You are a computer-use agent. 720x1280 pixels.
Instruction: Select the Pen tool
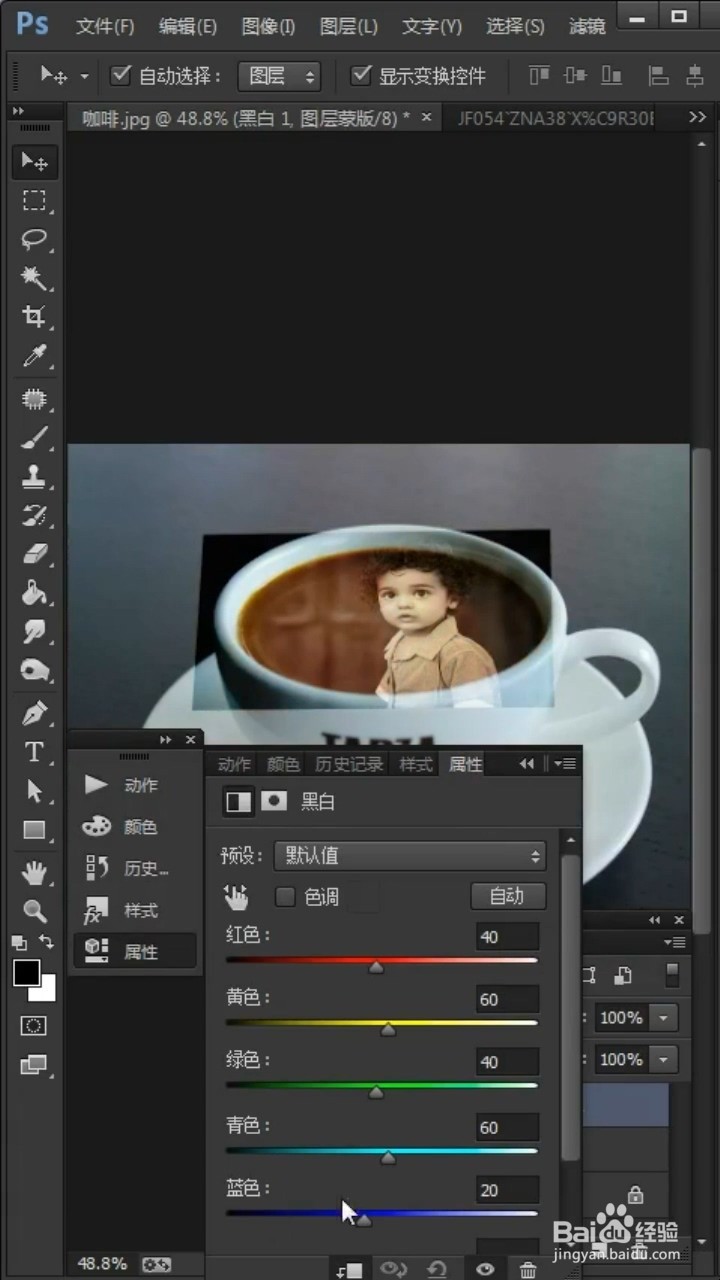pos(34,713)
